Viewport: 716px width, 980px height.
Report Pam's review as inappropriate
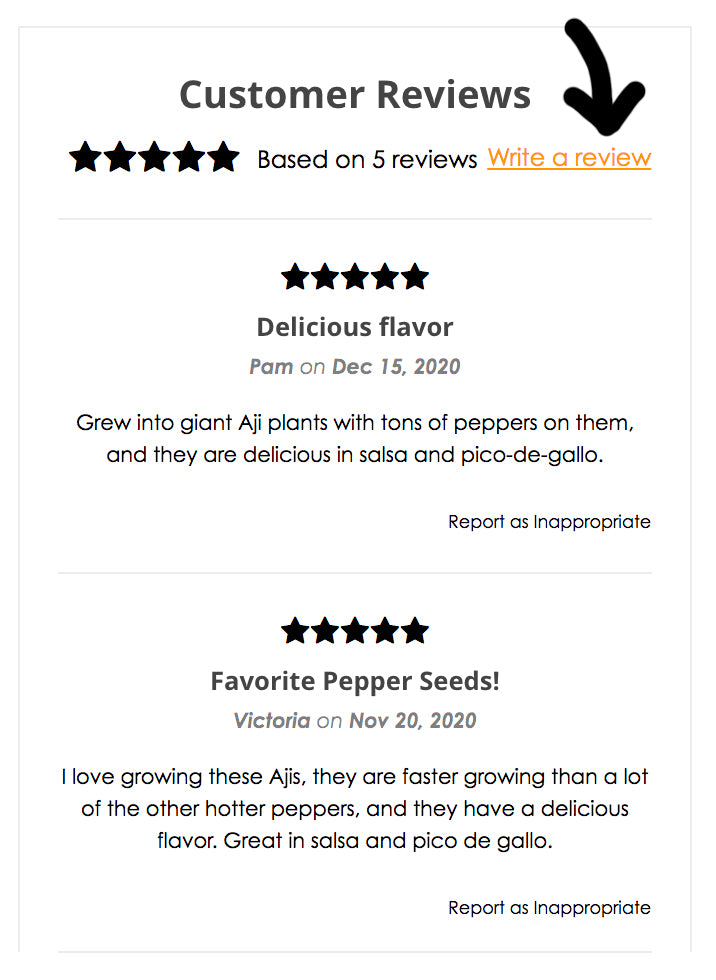549,522
